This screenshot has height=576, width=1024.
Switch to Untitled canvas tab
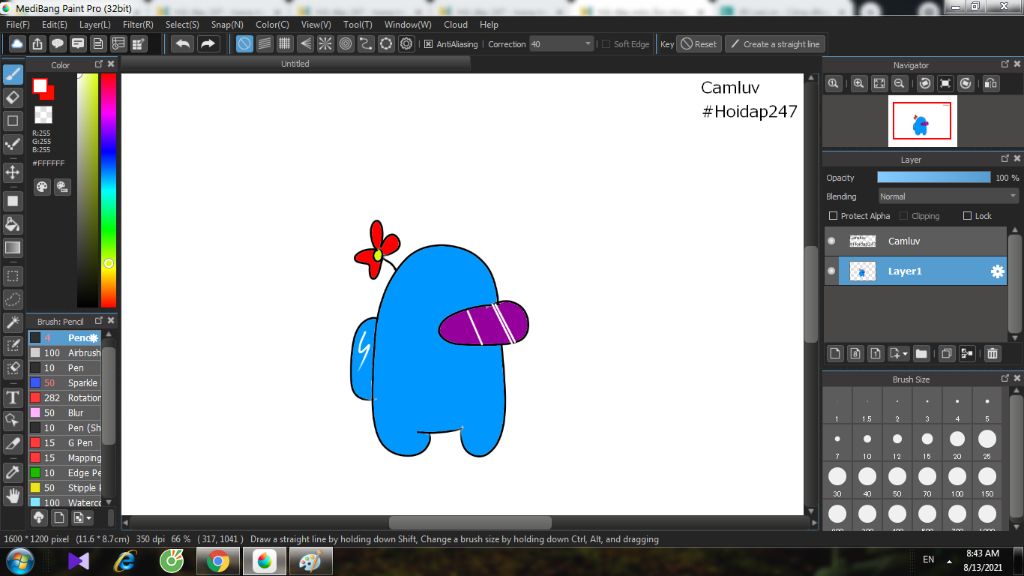(x=295, y=64)
